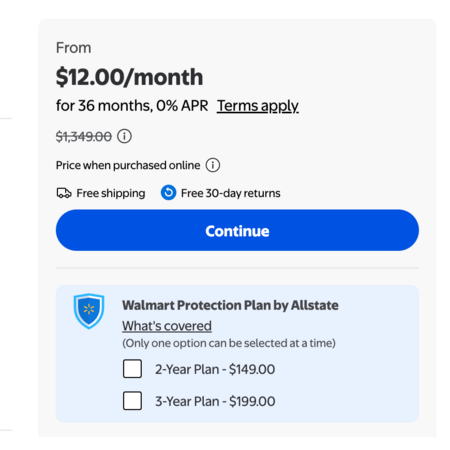Click the $12.00/month price heading
This screenshot has width=450, height=450.
tap(129, 77)
